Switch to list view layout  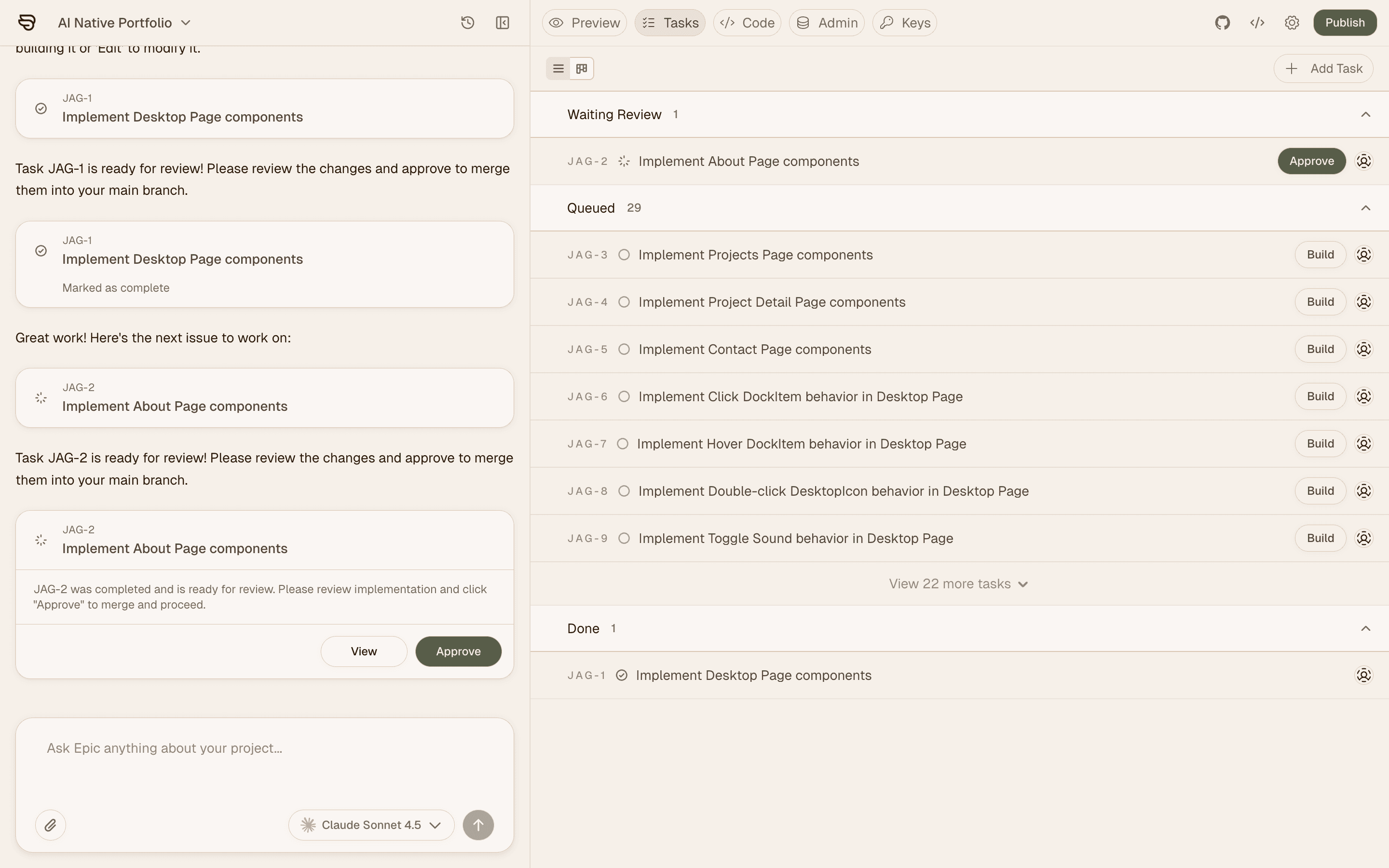click(x=558, y=69)
